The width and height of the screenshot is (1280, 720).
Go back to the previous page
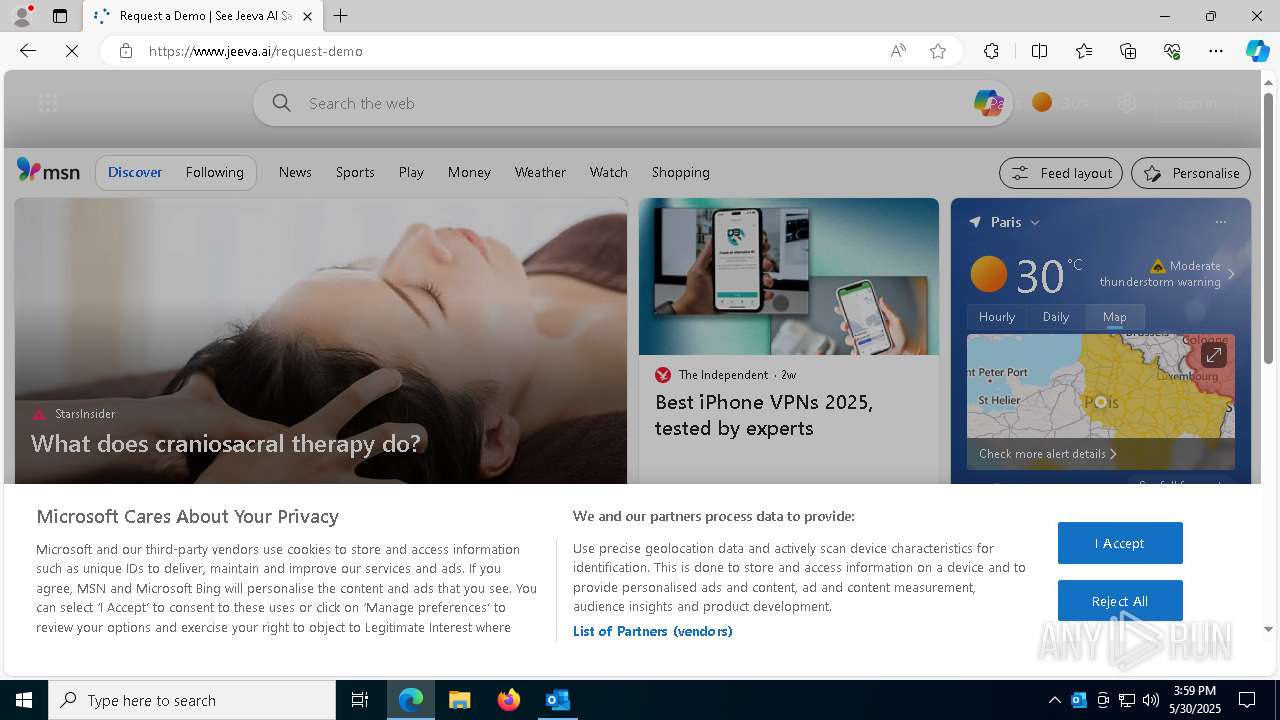click(x=28, y=51)
